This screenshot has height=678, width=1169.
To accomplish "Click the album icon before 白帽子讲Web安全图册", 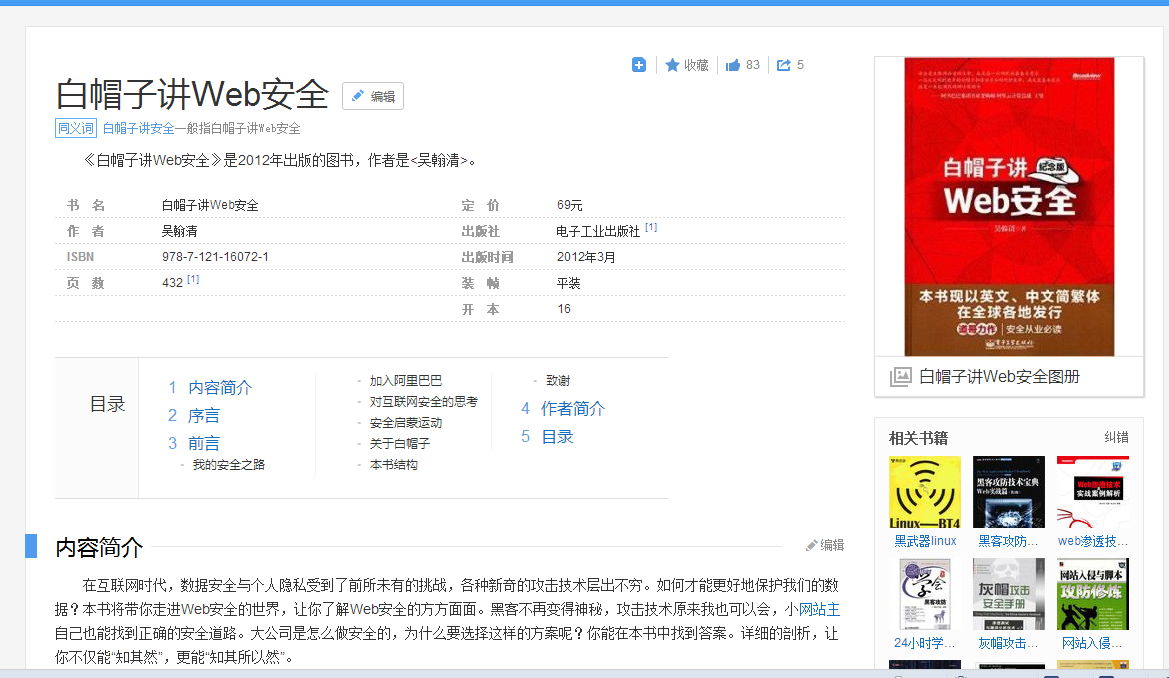I will click(900, 375).
